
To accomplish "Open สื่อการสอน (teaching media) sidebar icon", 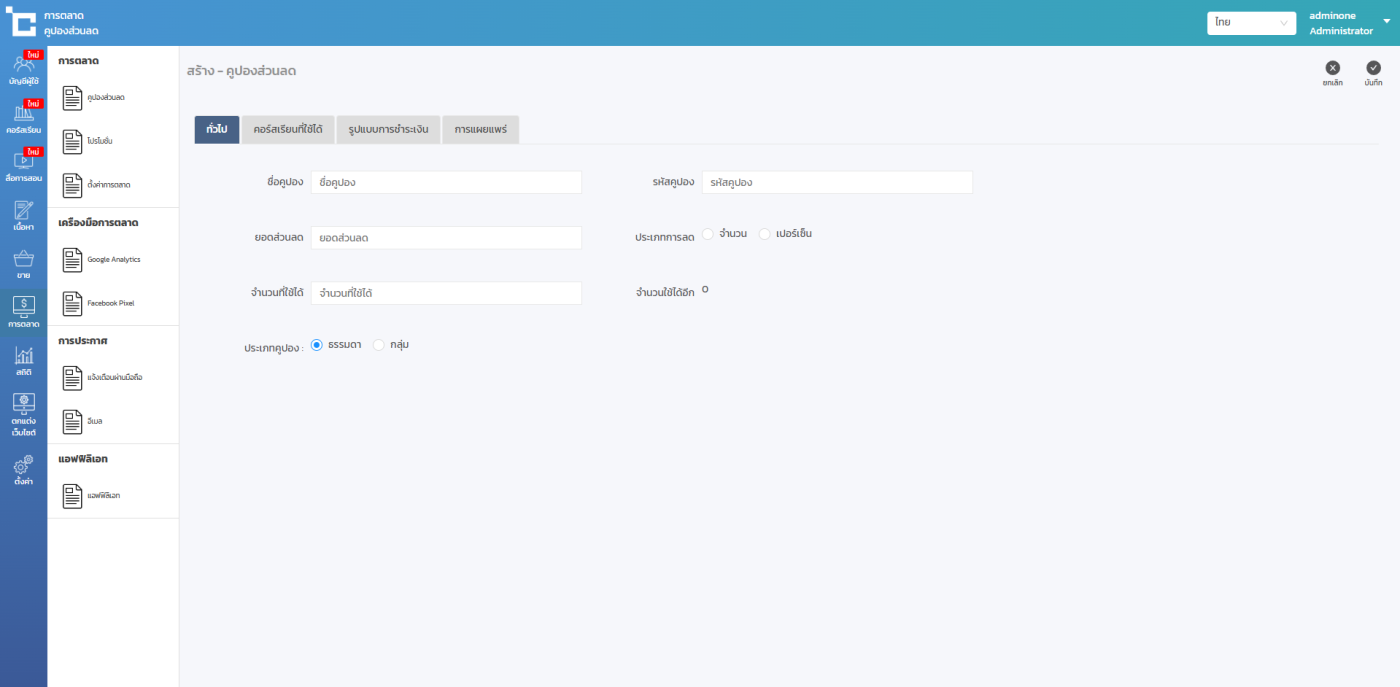I will coord(23,166).
